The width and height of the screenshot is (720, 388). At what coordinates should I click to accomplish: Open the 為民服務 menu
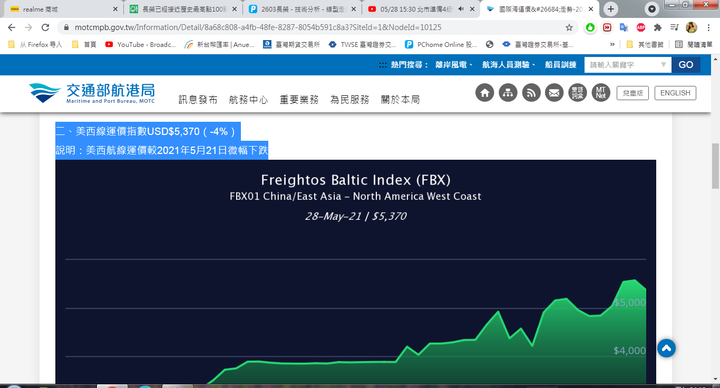tap(350, 99)
